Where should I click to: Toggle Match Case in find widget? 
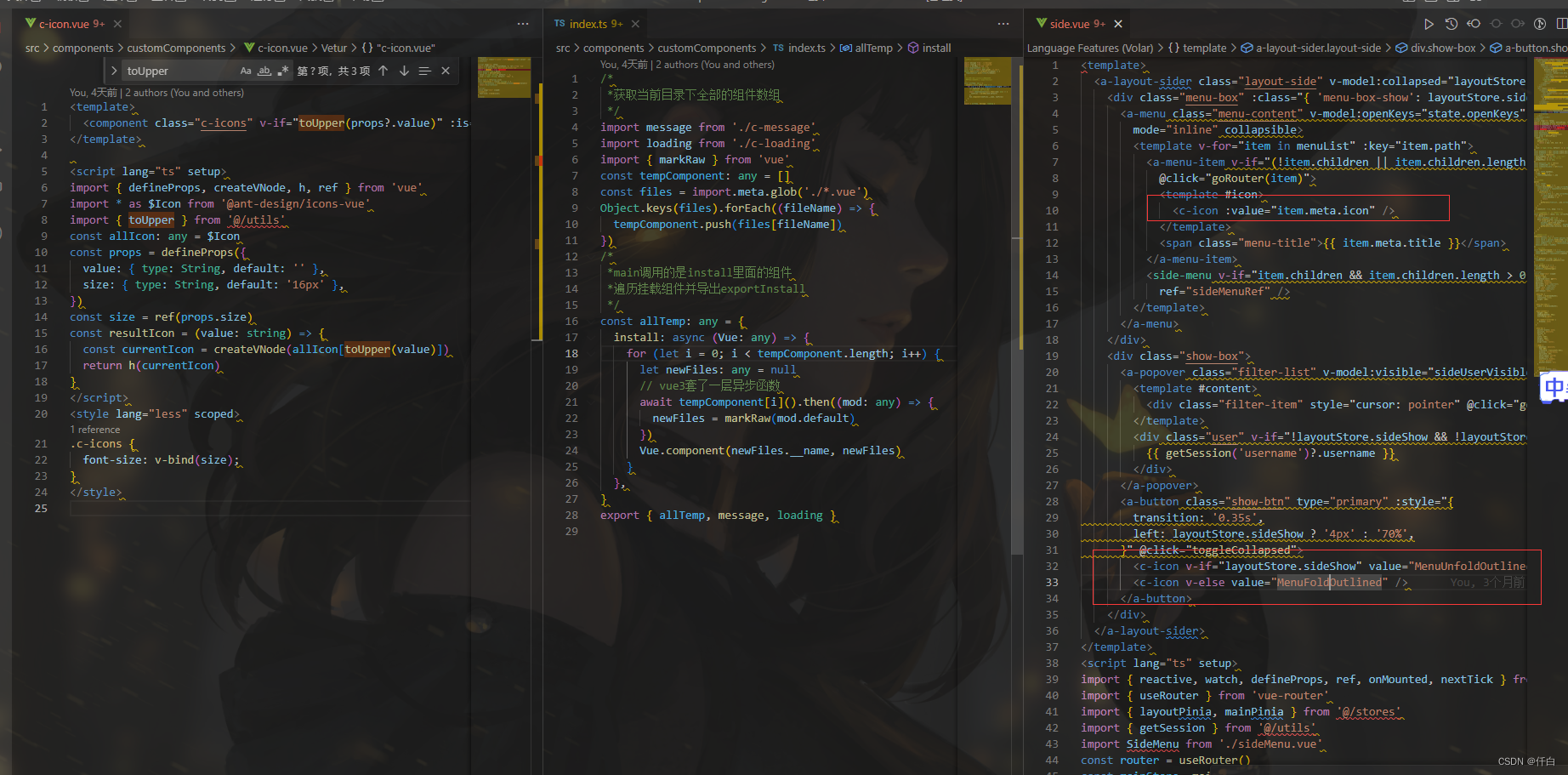tap(246, 71)
